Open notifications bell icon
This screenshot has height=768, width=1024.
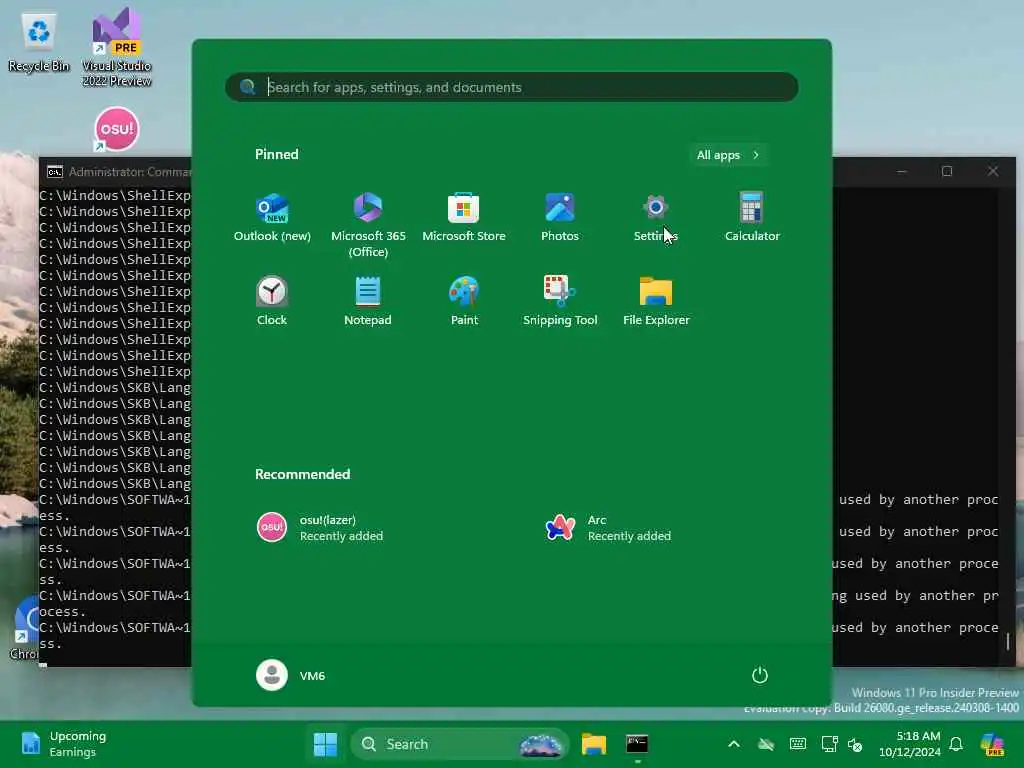tap(956, 744)
